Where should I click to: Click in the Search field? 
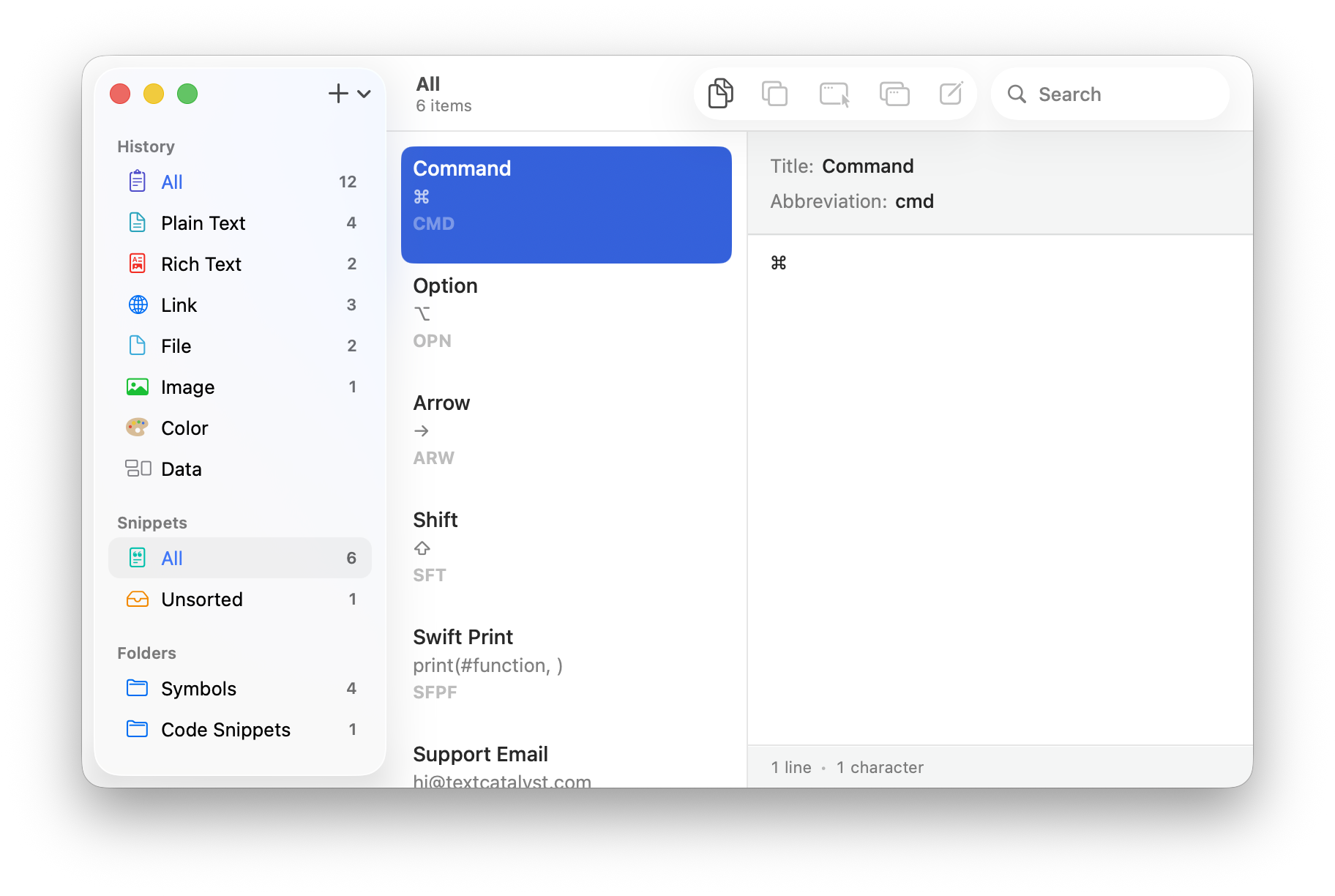(x=1120, y=94)
